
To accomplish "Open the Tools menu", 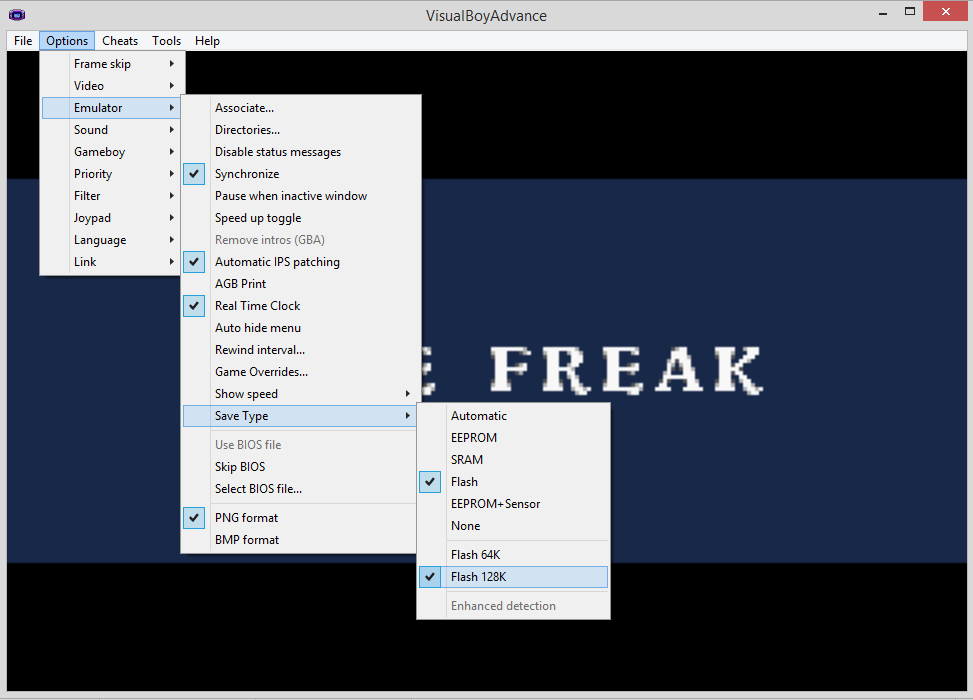I will pos(167,41).
